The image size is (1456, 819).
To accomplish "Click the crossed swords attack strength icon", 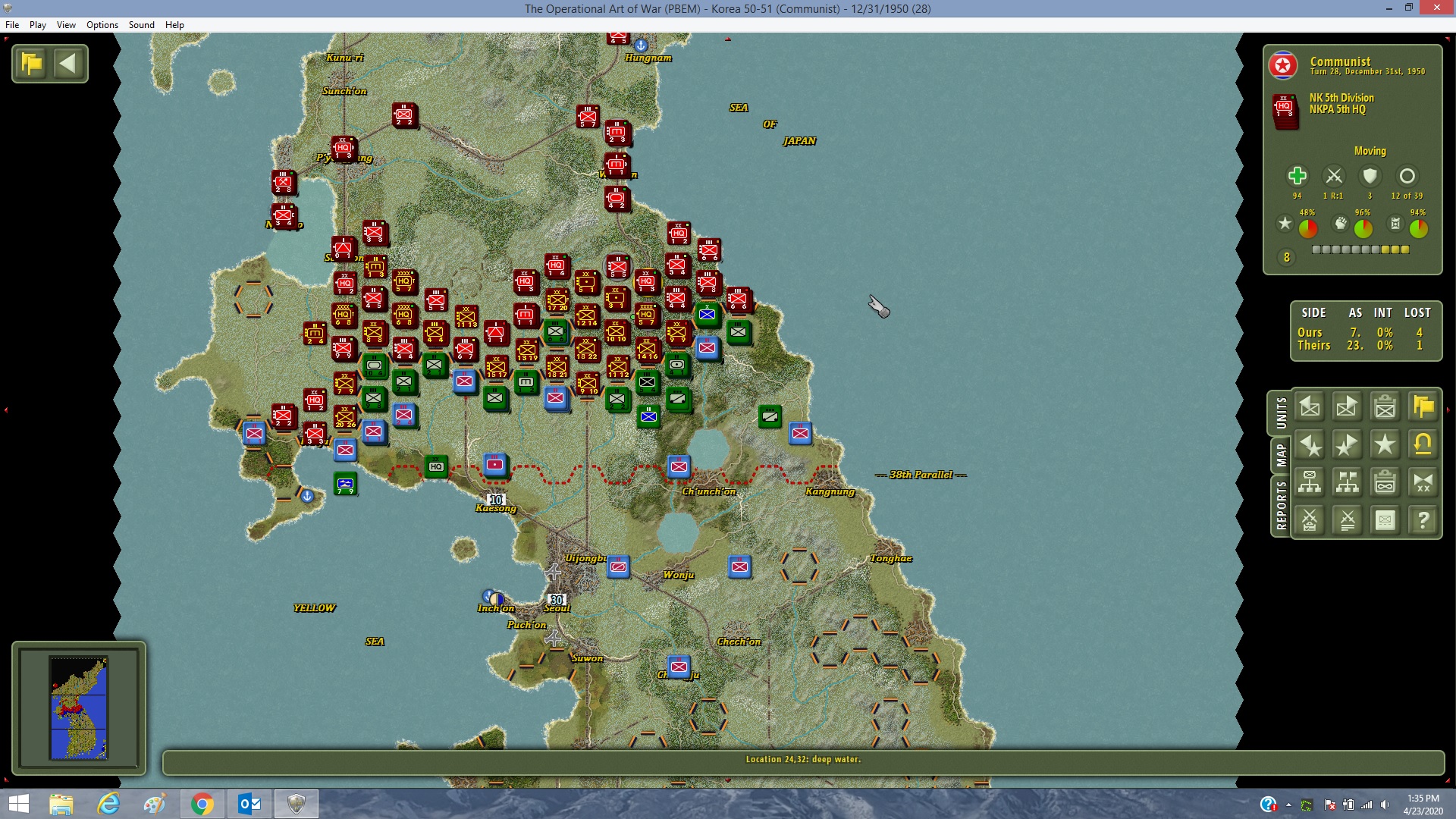I will click(x=1333, y=176).
